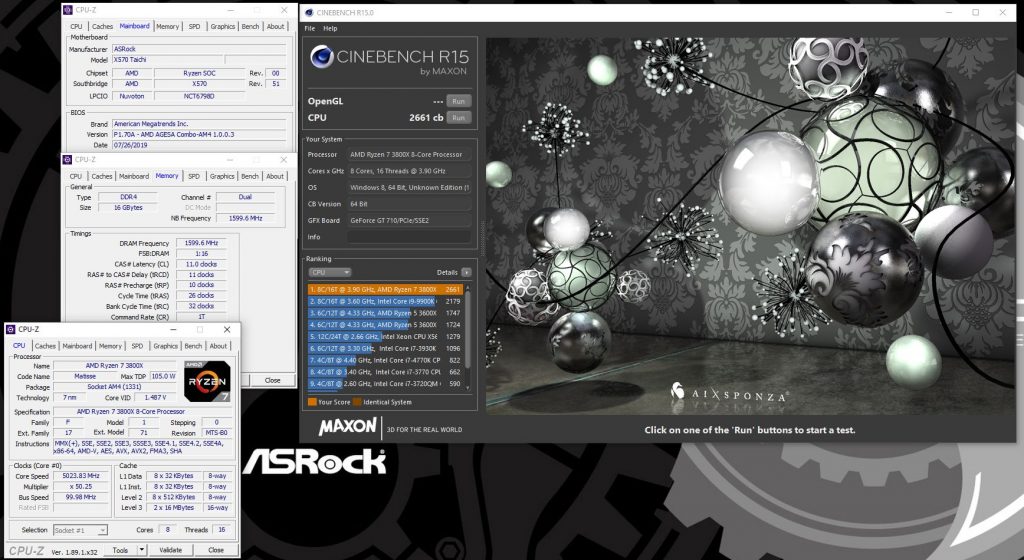Click the Details arrow icon in Ranking

(x=466, y=272)
